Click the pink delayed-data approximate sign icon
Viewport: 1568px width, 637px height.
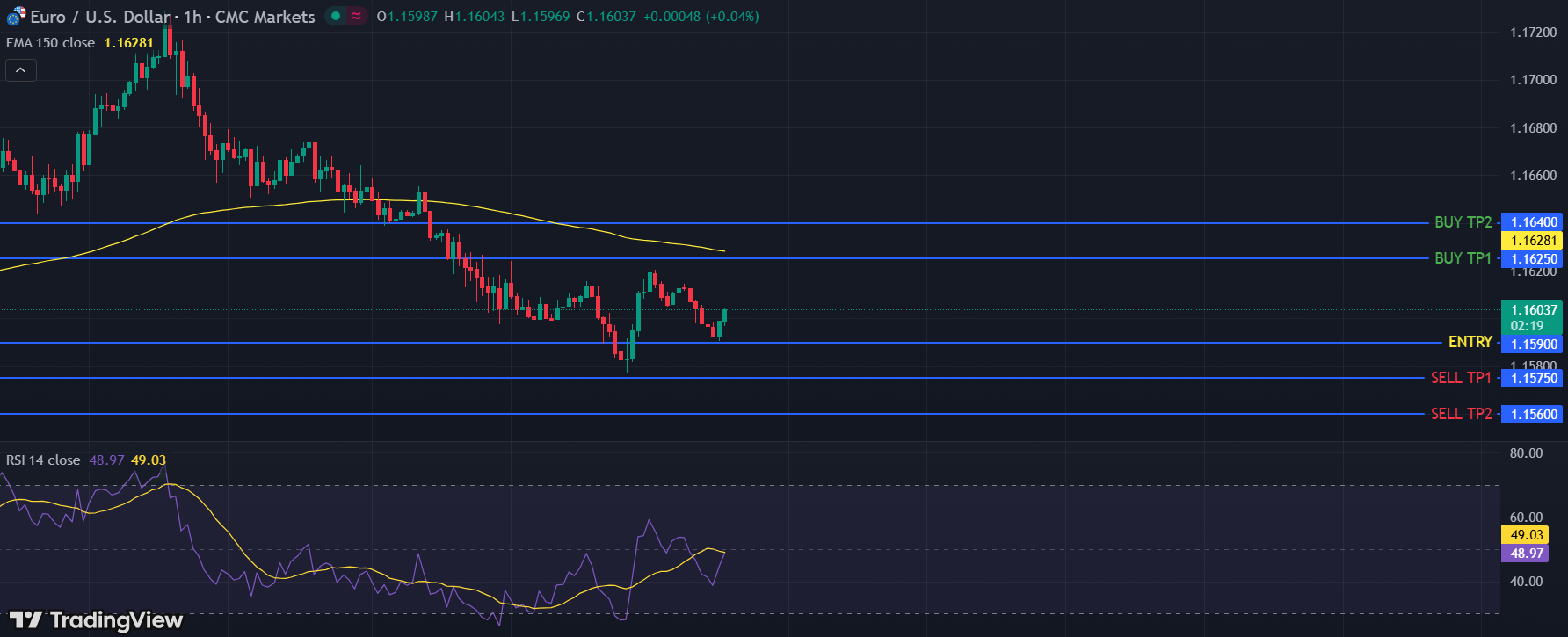pyautogui.click(x=356, y=16)
